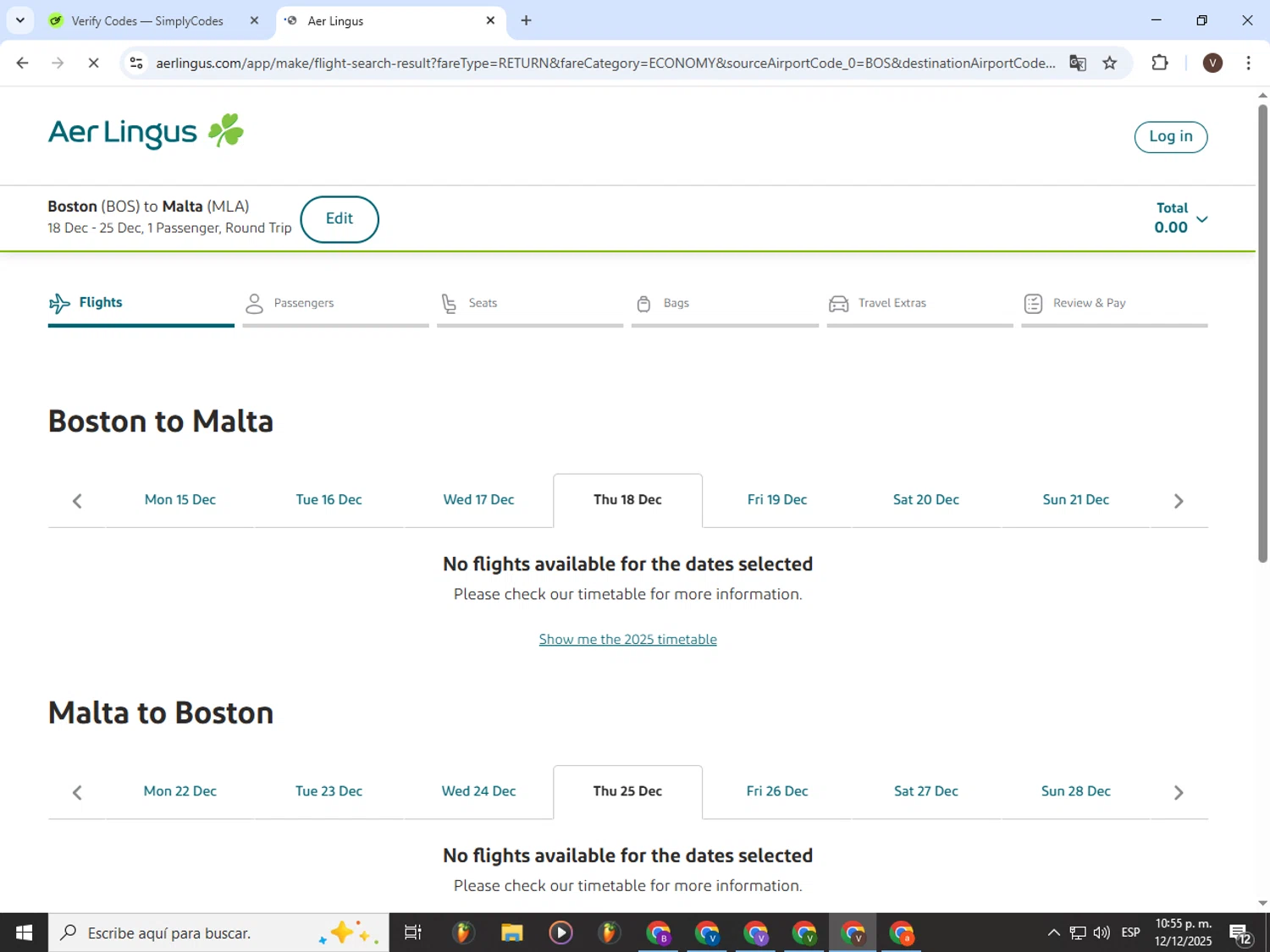Stop loading the page
Screen dimensions: 1270x952
[93, 63]
